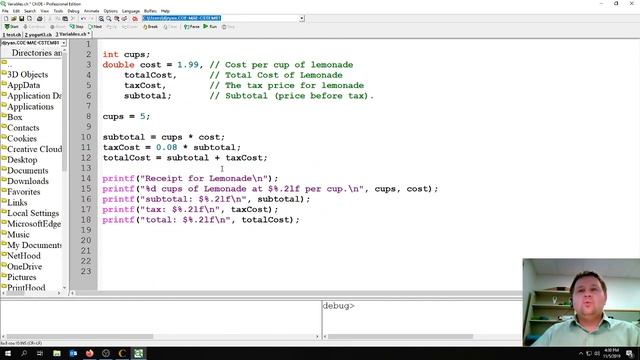The image size is (640, 360).
Task: Open the 3D Objects folder
Action: point(27,75)
